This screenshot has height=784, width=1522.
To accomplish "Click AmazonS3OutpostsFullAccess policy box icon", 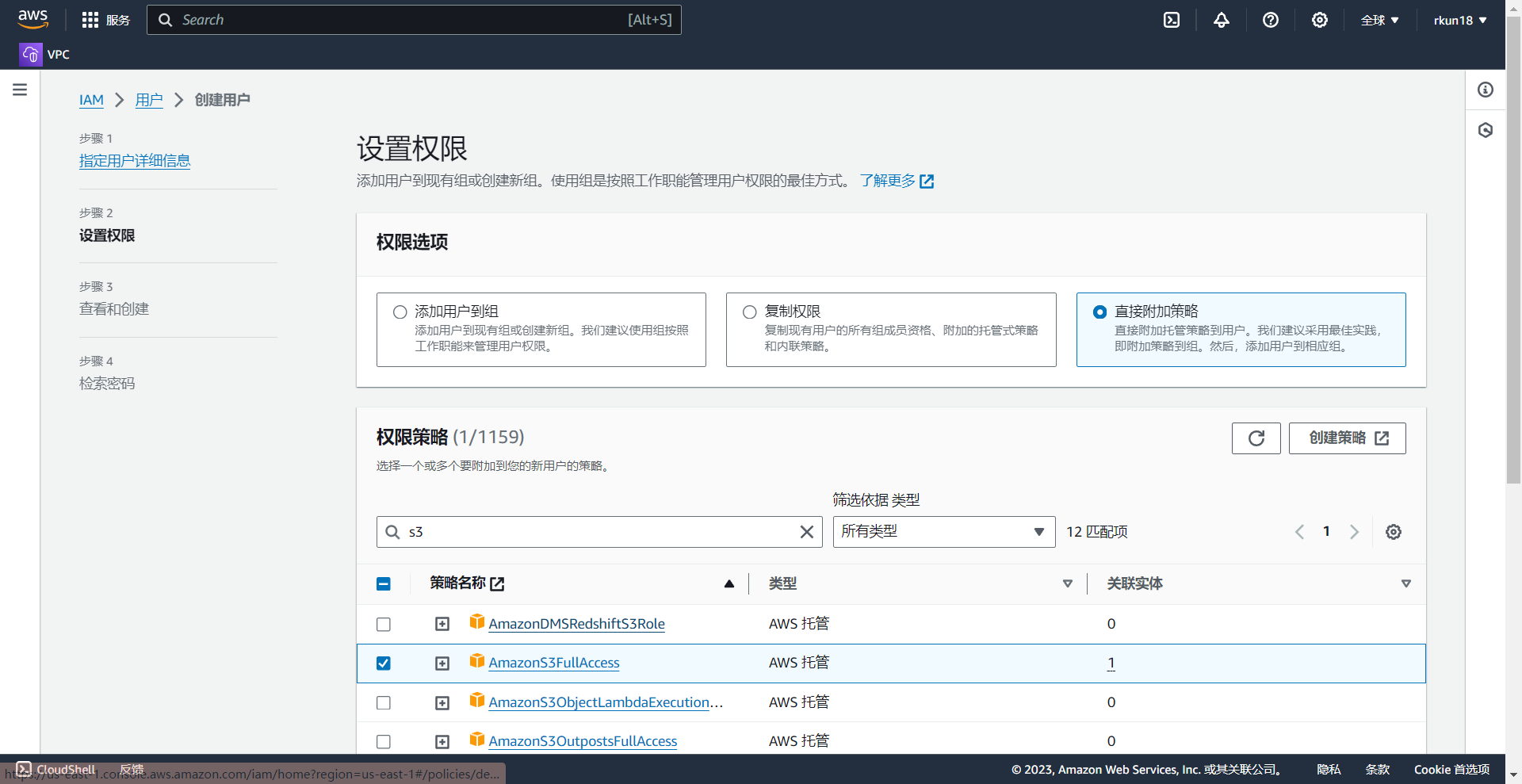I will coord(477,739).
